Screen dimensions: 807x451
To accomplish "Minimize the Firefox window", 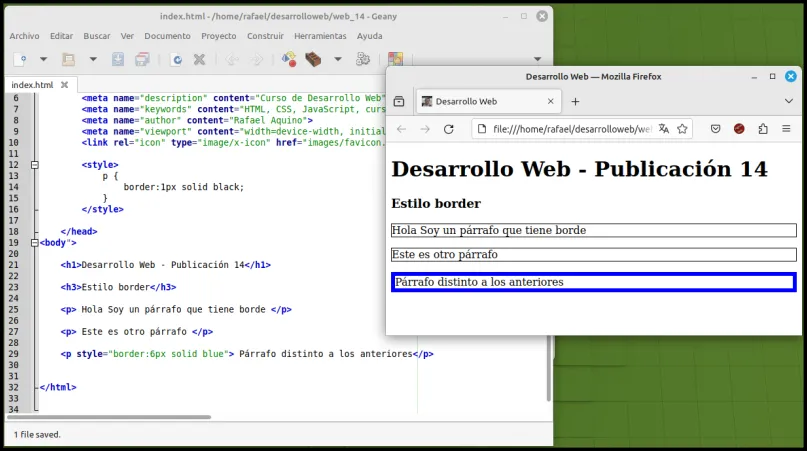I will tap(754, 77).
